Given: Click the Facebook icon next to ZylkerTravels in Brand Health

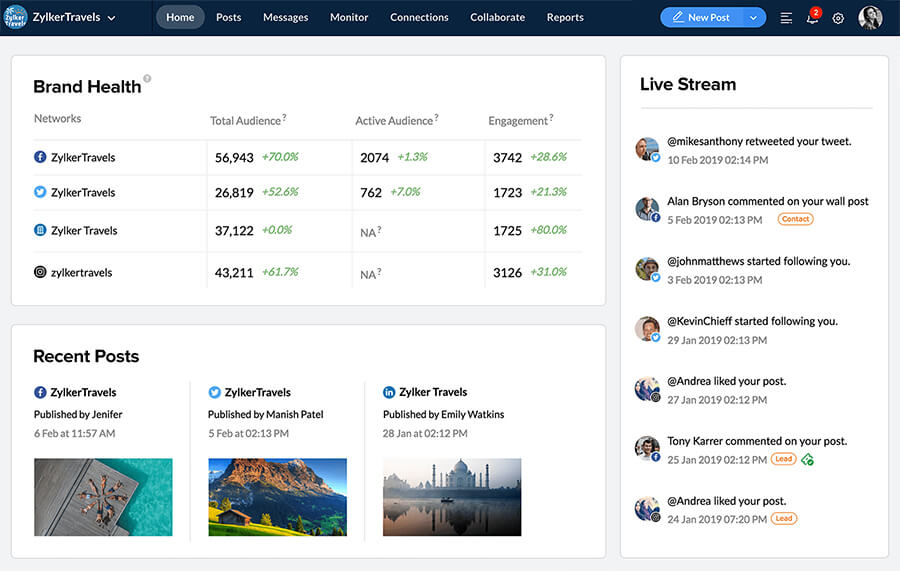Looking at the screenshot, I should click(40, 157).
